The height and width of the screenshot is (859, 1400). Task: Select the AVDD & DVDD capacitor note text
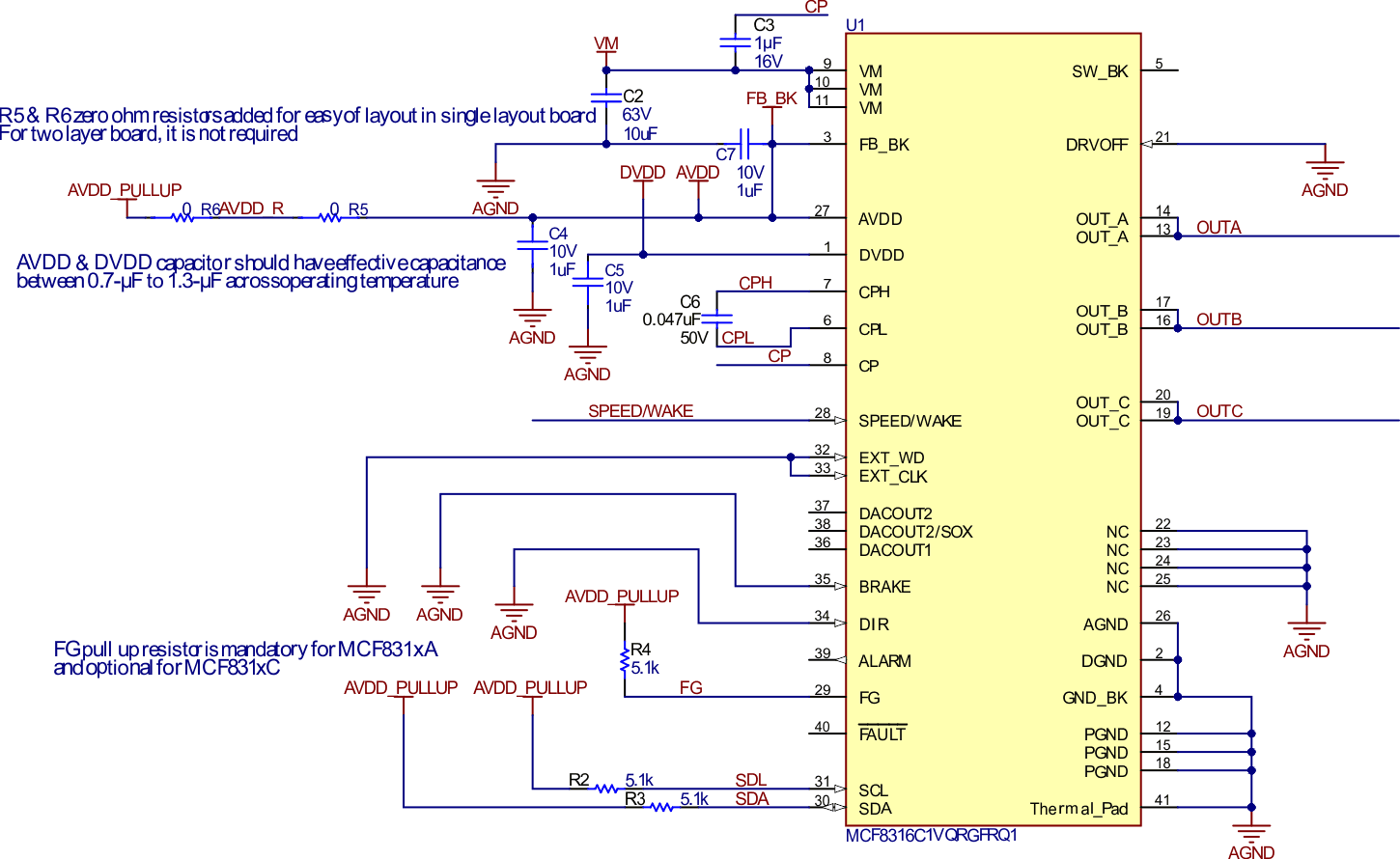pos(261,271)
